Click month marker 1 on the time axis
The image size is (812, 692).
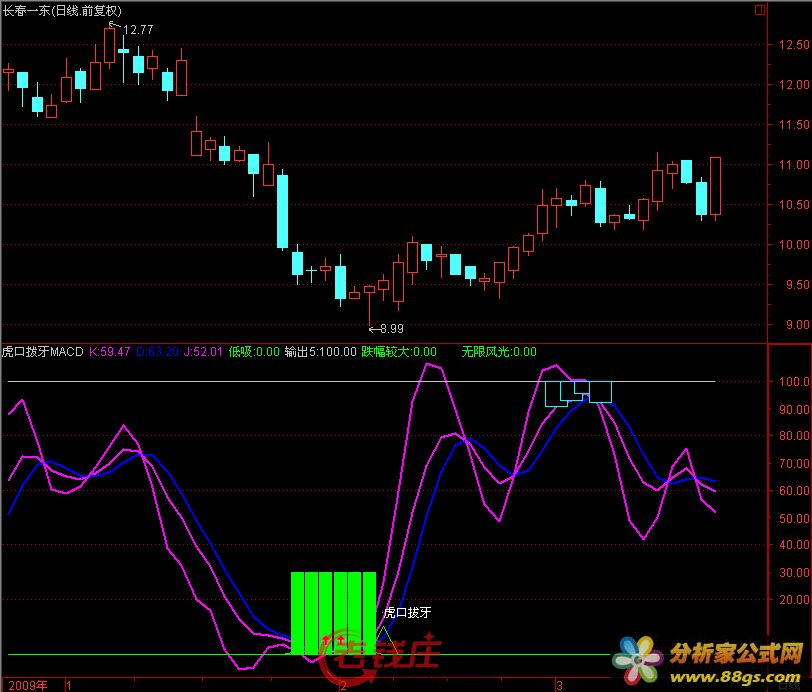coord(69,685)
